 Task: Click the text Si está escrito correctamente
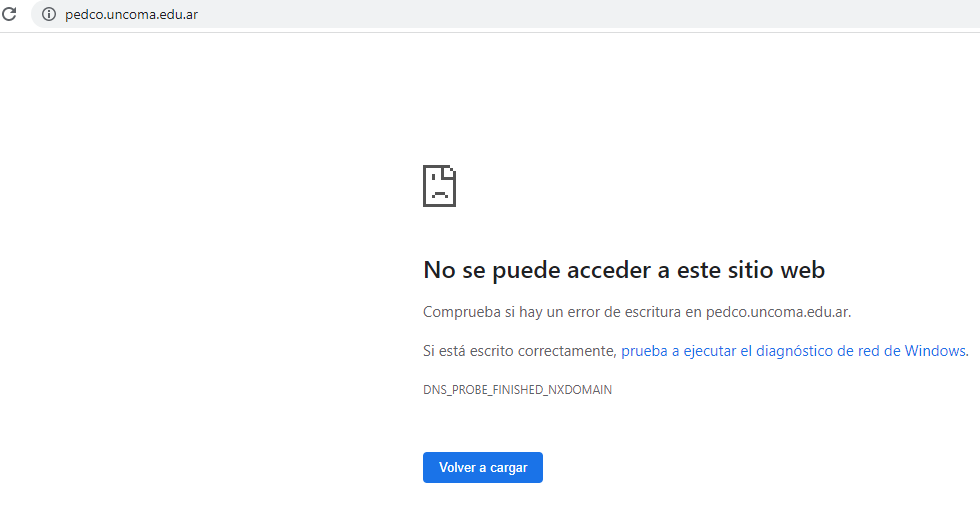tap(519, 351)
